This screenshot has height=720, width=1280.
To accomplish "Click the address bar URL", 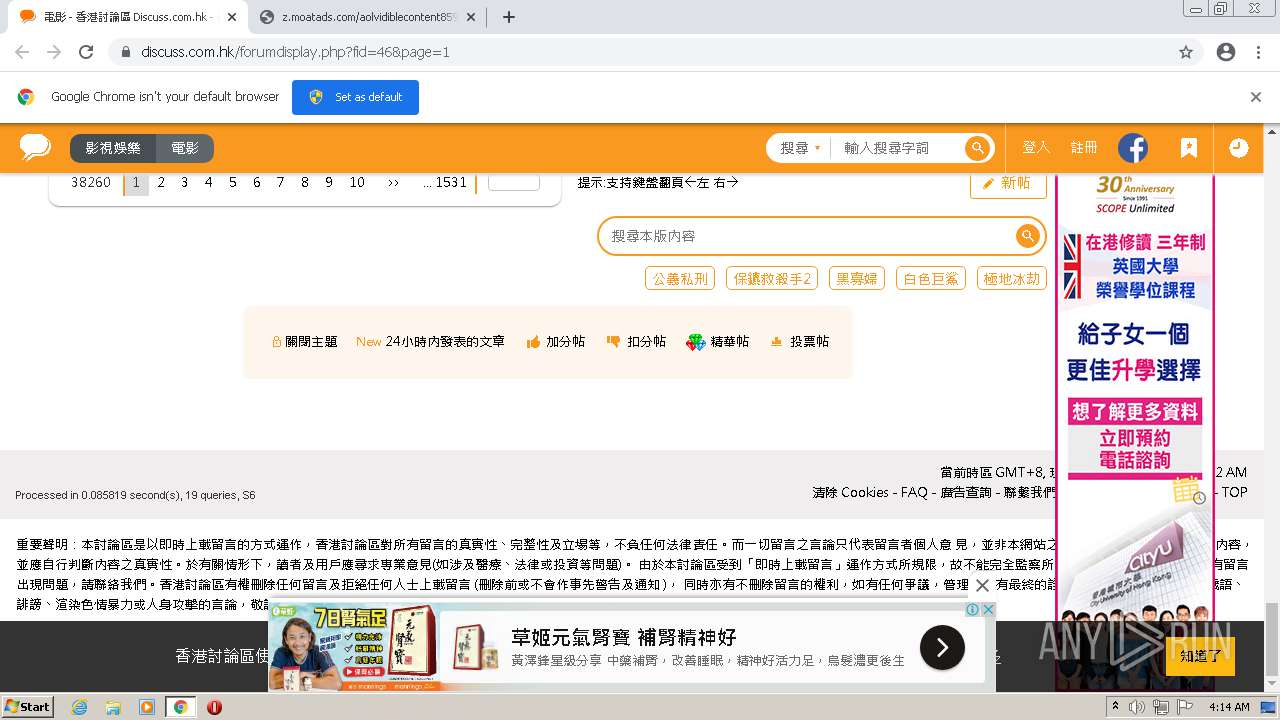I will click(295, 52).
